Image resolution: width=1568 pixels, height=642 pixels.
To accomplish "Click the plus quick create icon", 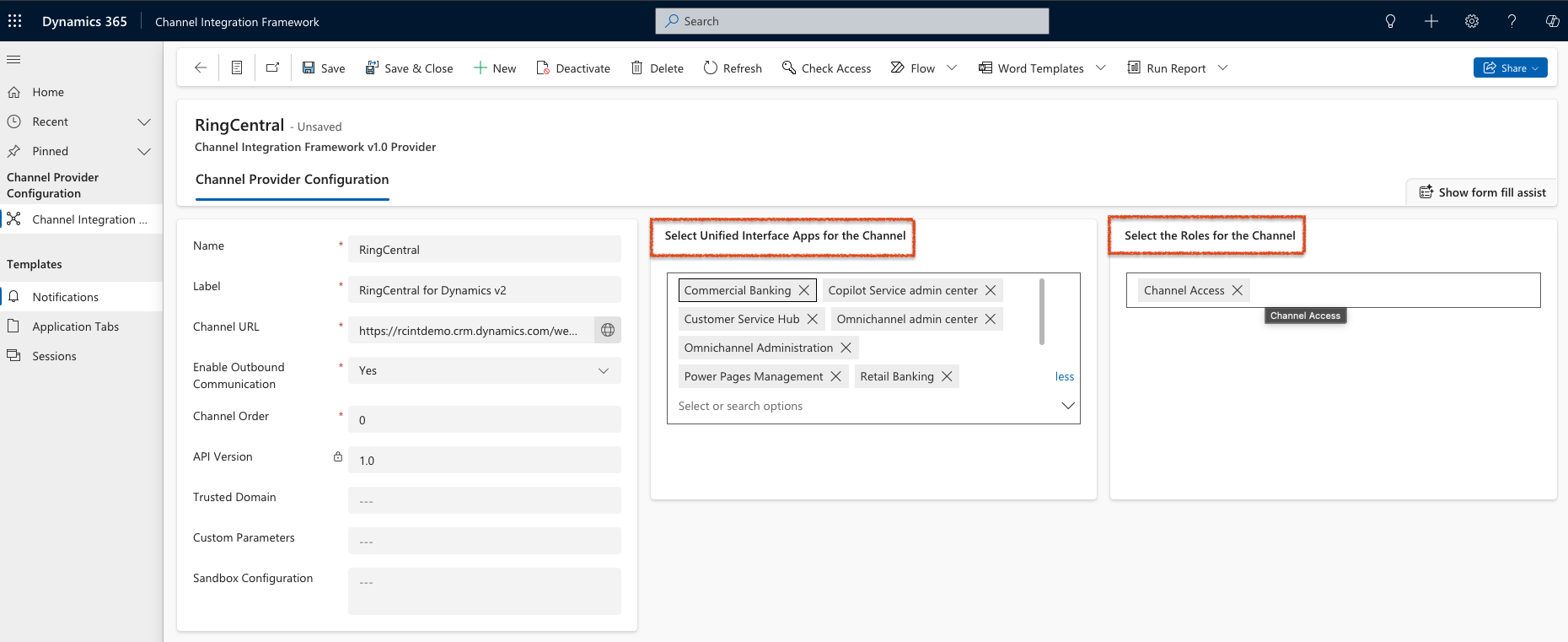I will click(x=1431, y=21).
